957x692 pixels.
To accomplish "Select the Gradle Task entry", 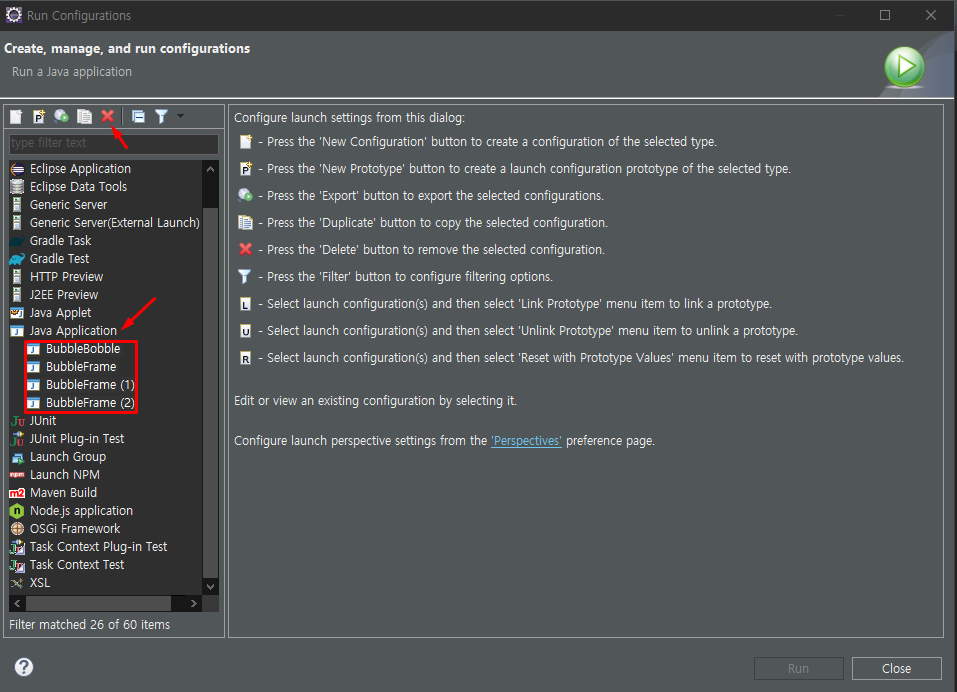I will click(60, 241).
